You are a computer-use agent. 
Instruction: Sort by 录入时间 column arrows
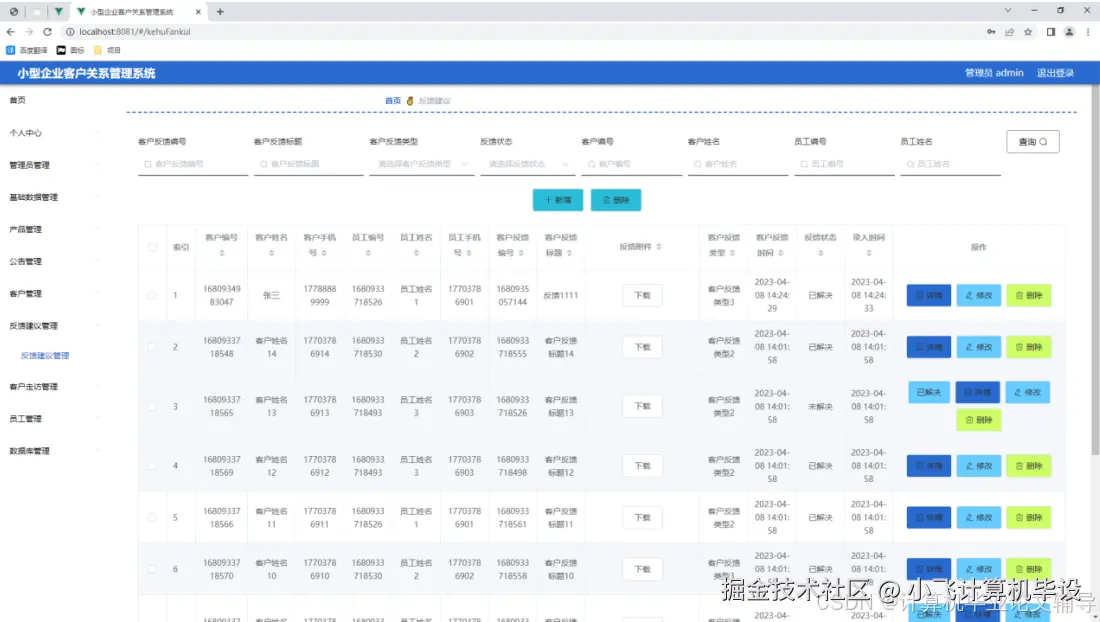pos(868,253)
